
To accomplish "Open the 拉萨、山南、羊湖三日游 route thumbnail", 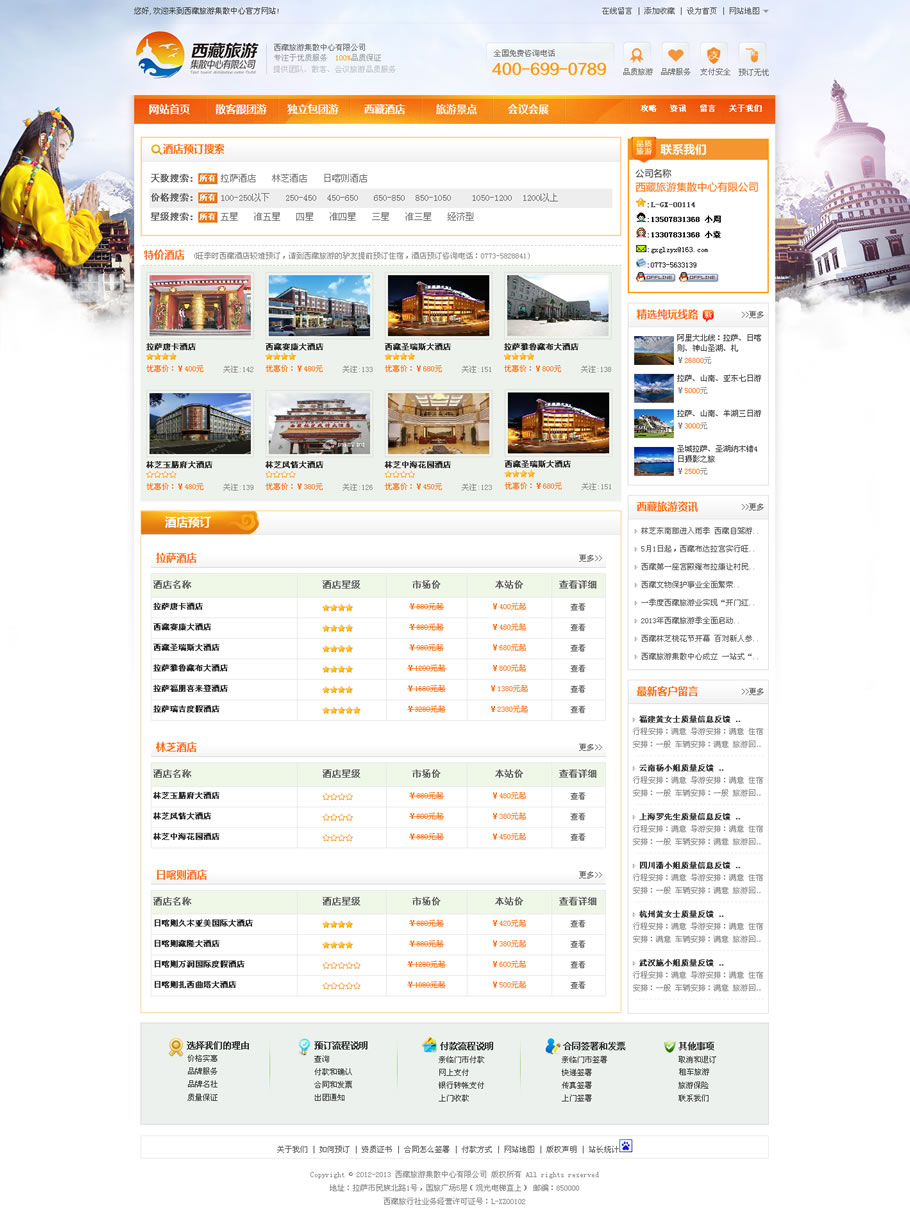I will (653, 422).
